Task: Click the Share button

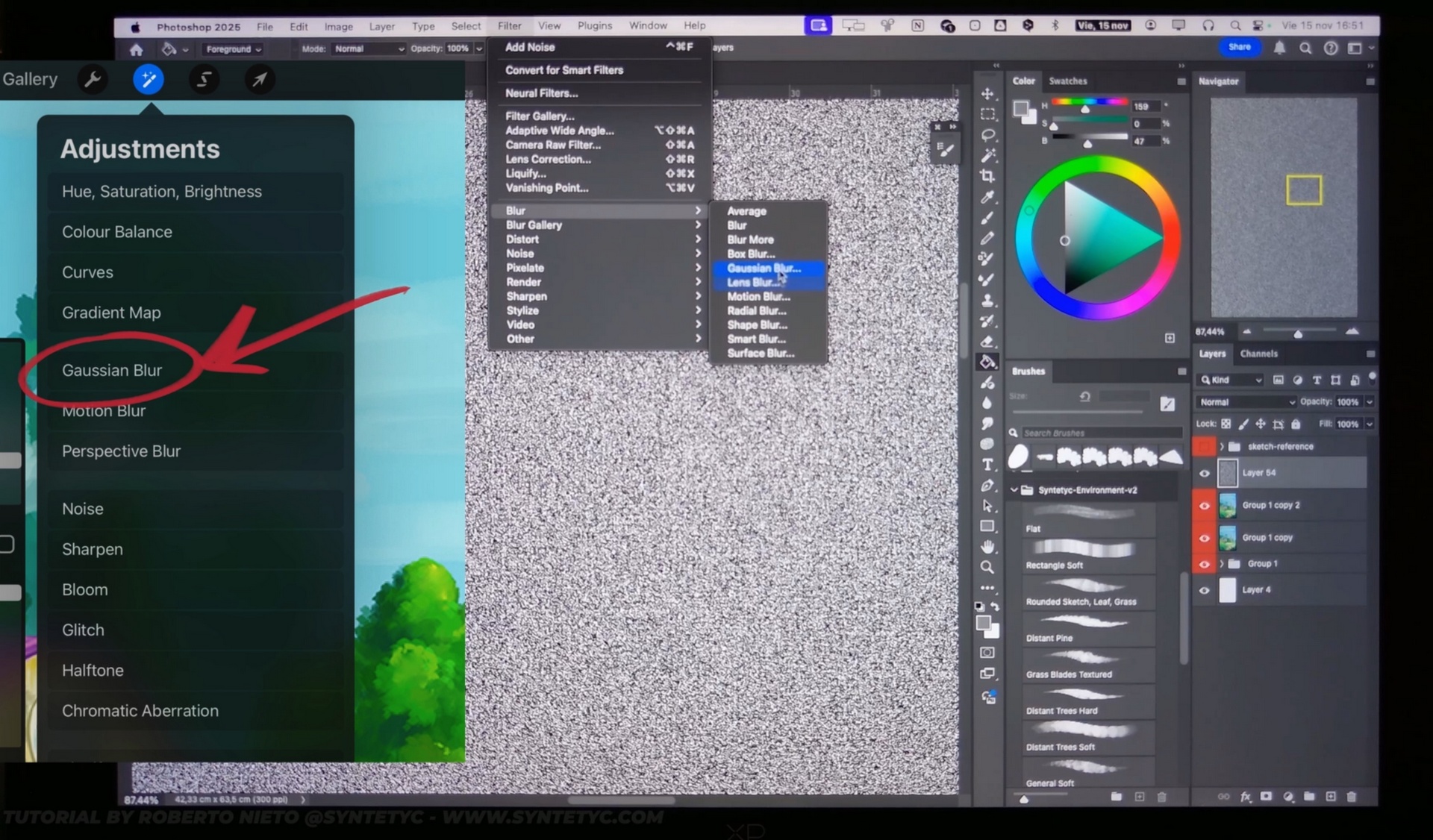Action: (1239, 47)
